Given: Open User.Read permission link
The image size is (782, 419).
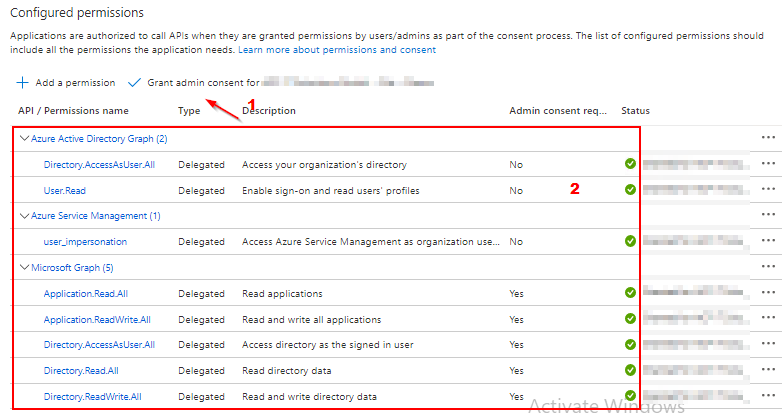Looking at the screenshot, I should click(65, 191).
